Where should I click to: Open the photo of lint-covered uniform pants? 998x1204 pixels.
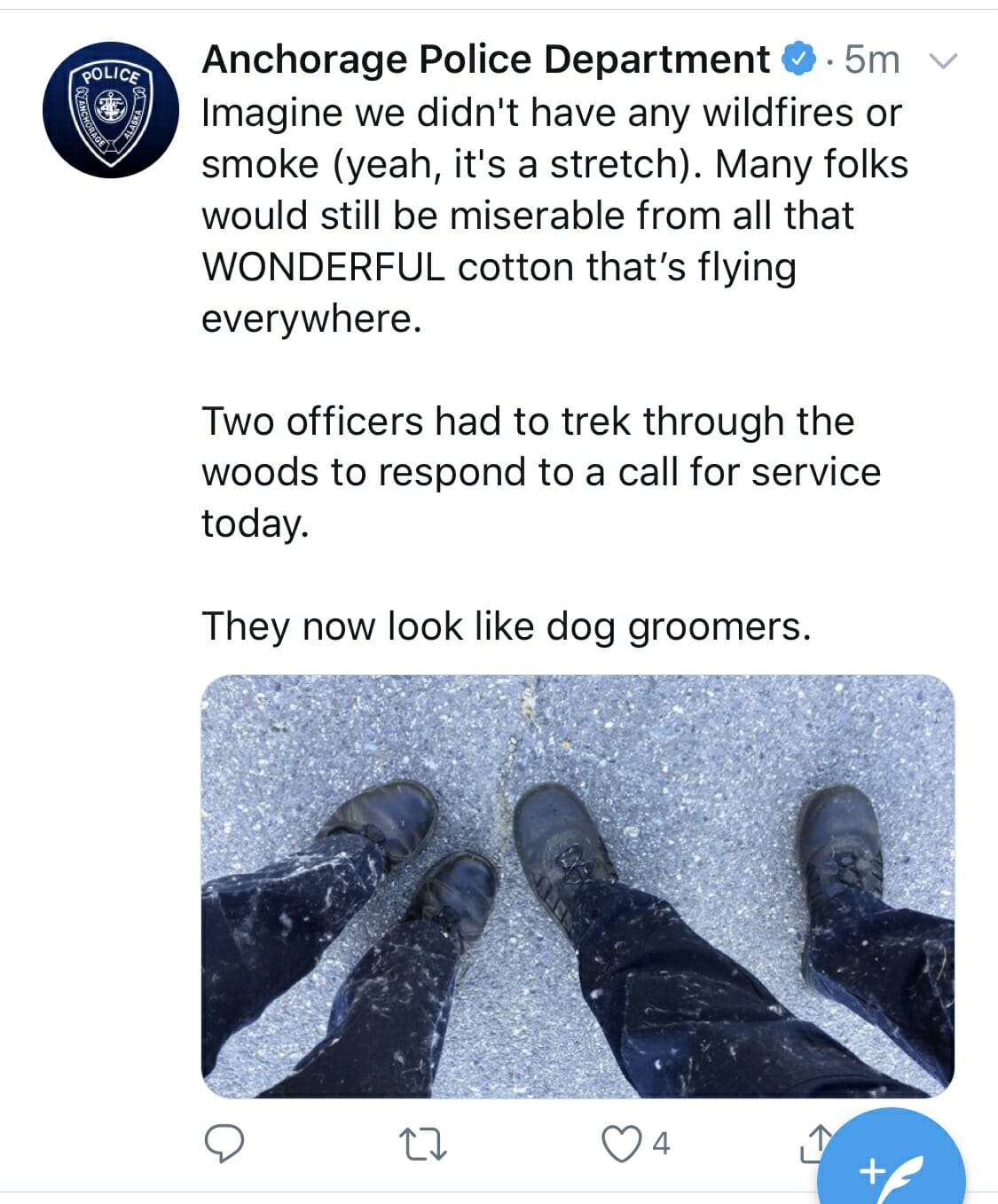[x=578, y=886]
